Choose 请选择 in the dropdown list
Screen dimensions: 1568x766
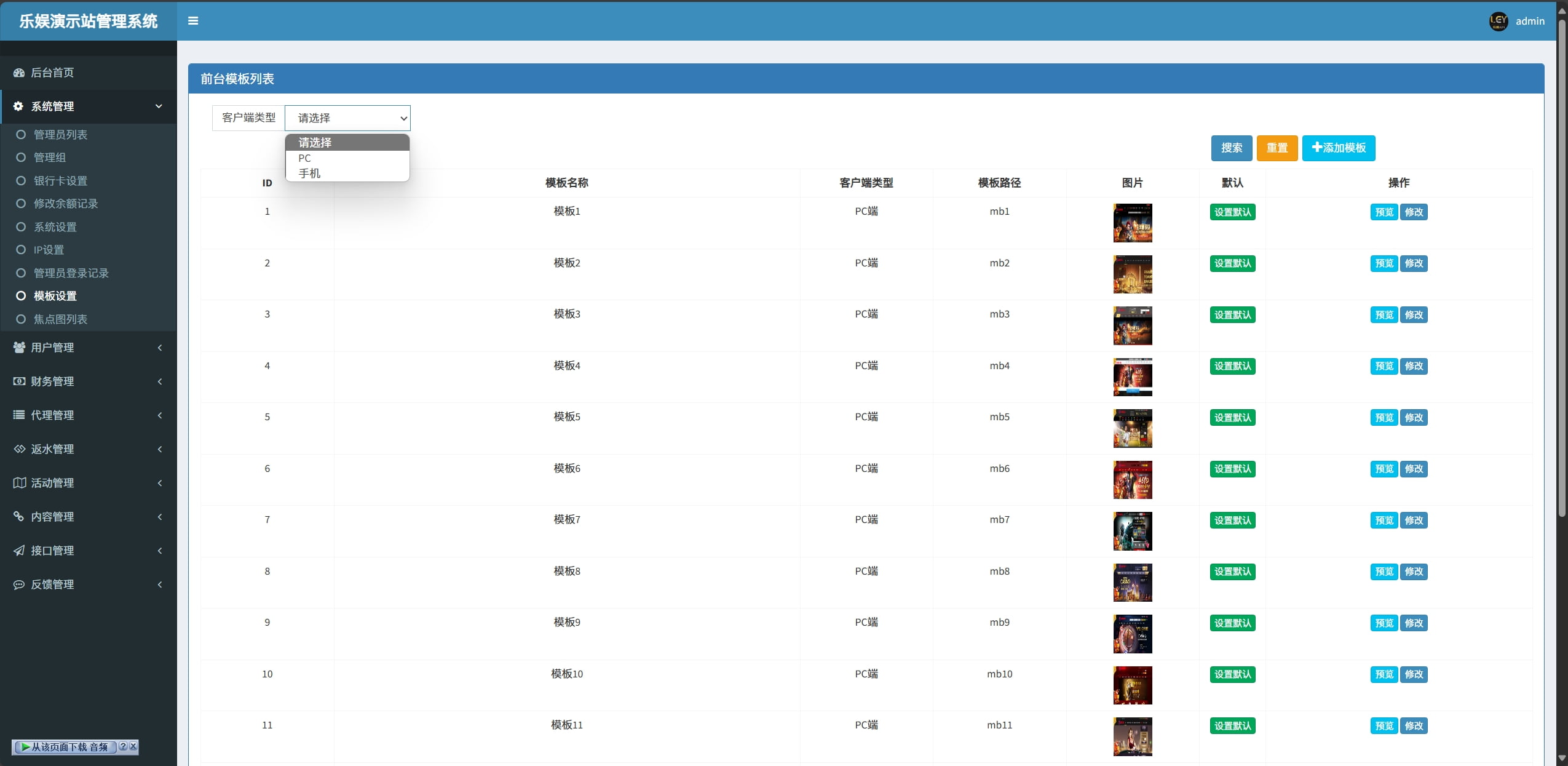point(347,143)
